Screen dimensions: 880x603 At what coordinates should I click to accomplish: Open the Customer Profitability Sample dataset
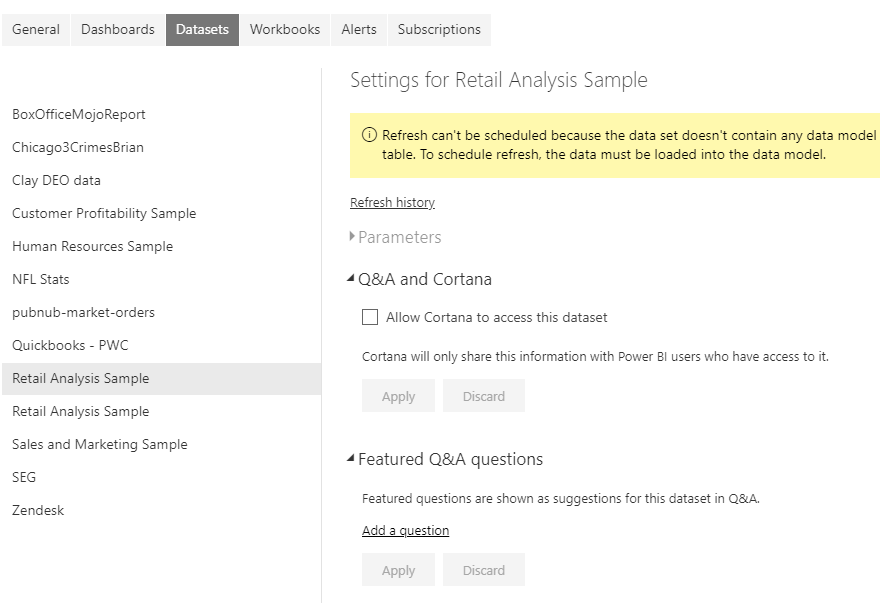point(104,213)
